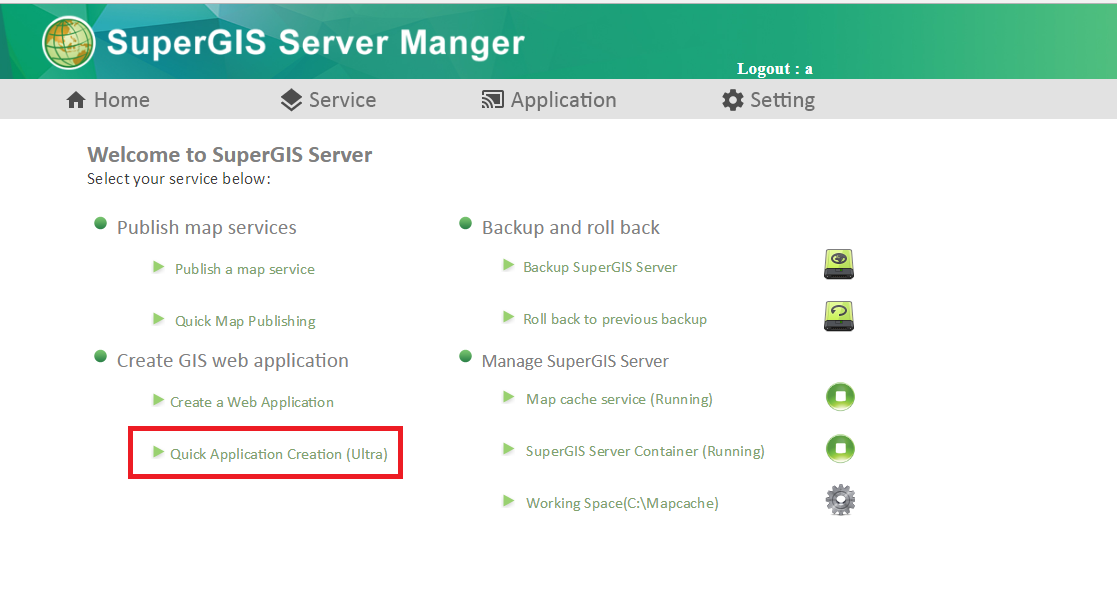Click arrow beside Backup SuperGIS Server

coord(509,265)
